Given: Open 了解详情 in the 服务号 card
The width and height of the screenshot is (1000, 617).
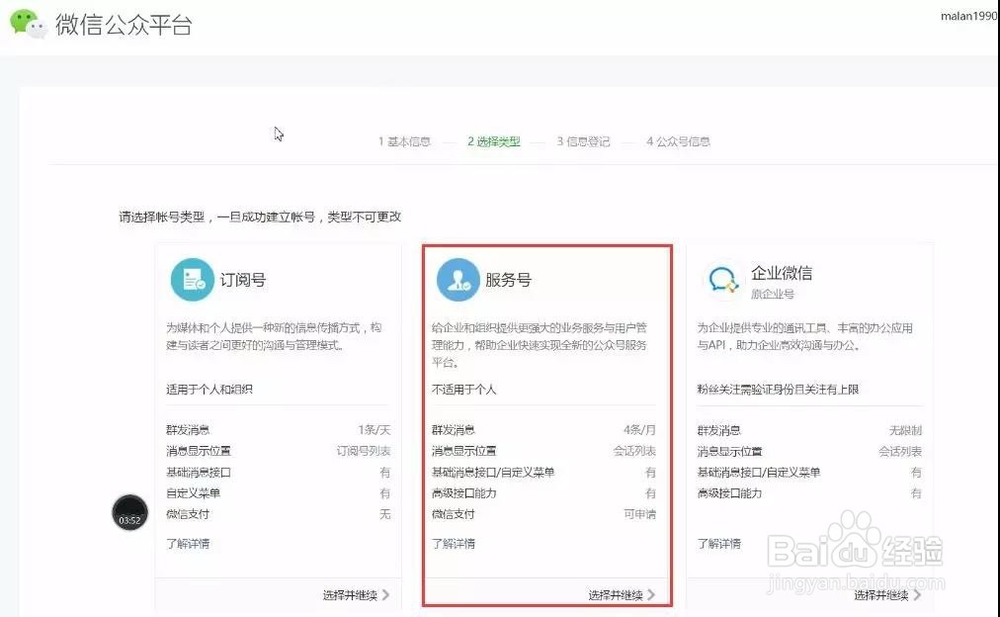Looking at the screenshot, I should [x=453, y=544].
